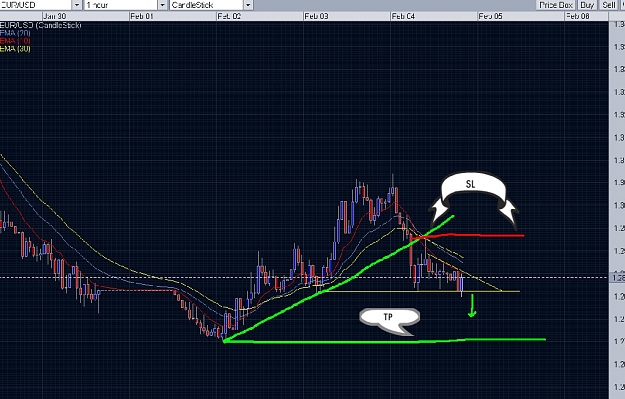Image resolution: width=625 pixels, height=399 pixels.
Task: Open the EUR/USD symbol dropdown arrow
Action: (77, 5)
